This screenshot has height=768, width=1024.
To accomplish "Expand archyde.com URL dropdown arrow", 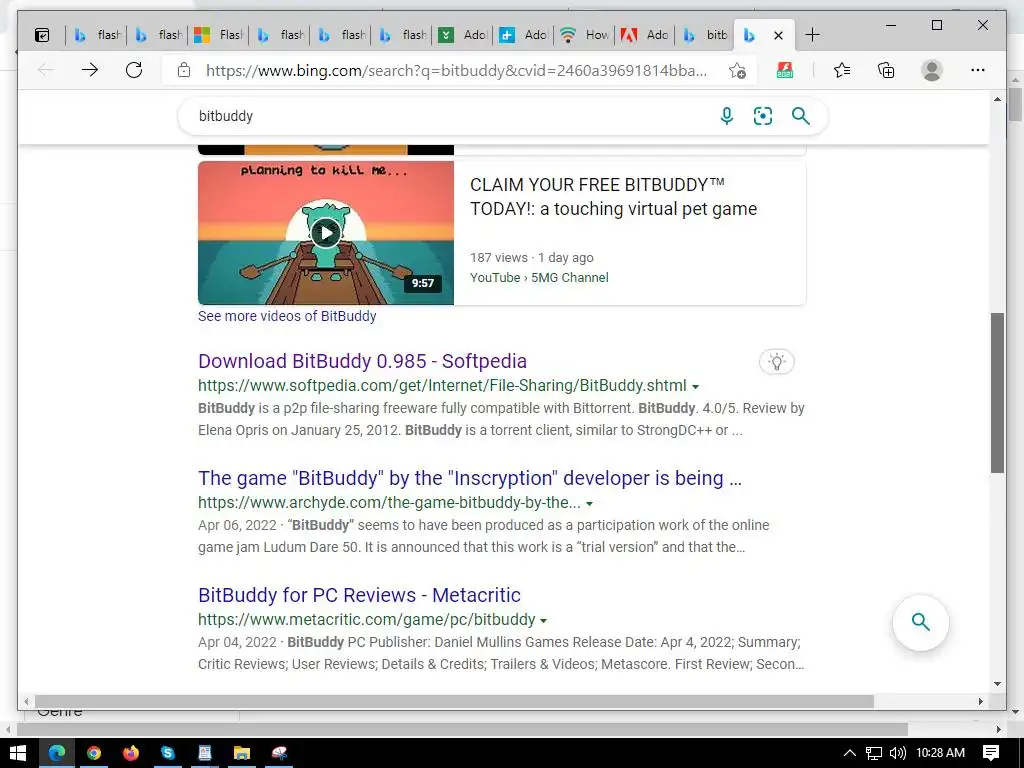I will point(589,504).
